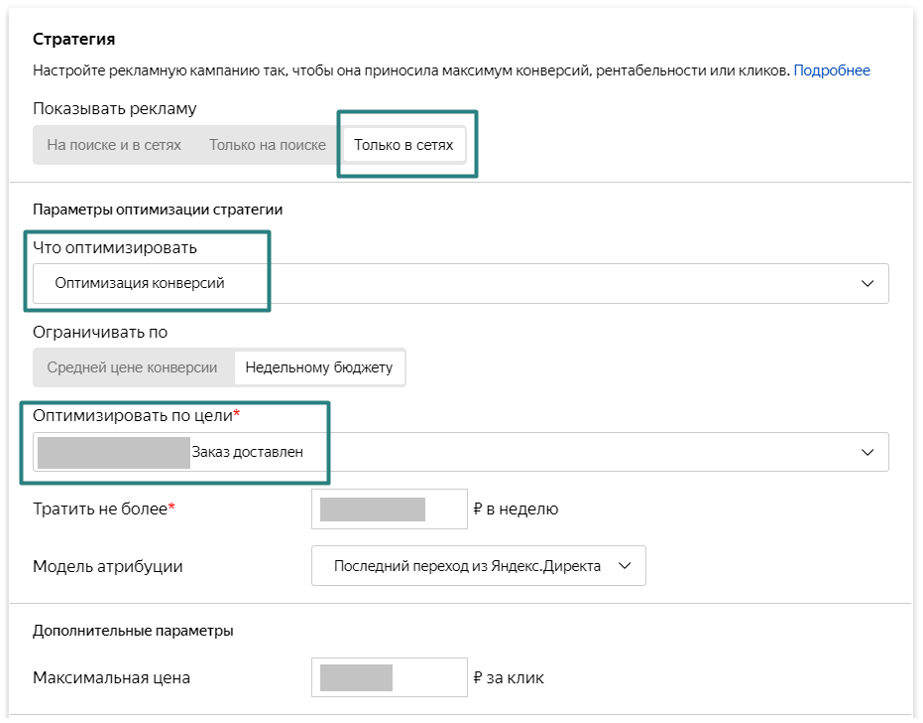Open the 'Последний переход из Яндекс.Директа' dropdown
Image resolution: width=923 pixels, height=723 pixels.
click(x=467, y=566)
